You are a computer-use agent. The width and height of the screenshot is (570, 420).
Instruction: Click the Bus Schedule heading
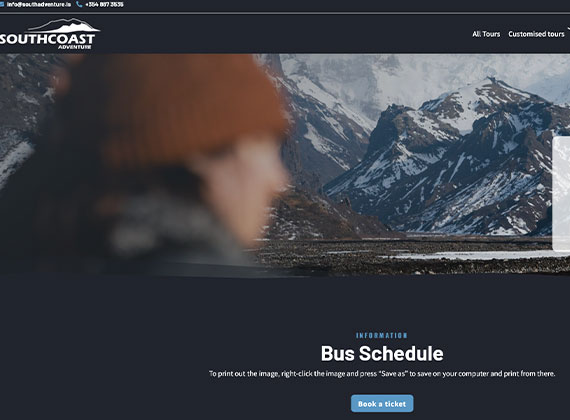point(382,353)
